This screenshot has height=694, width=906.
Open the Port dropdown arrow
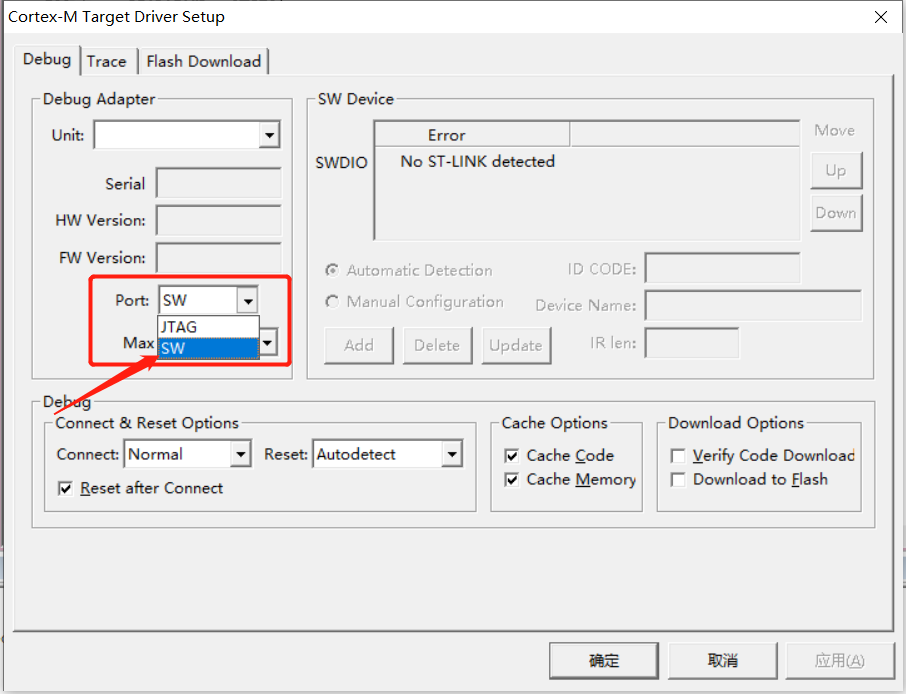tap(247, 300)
